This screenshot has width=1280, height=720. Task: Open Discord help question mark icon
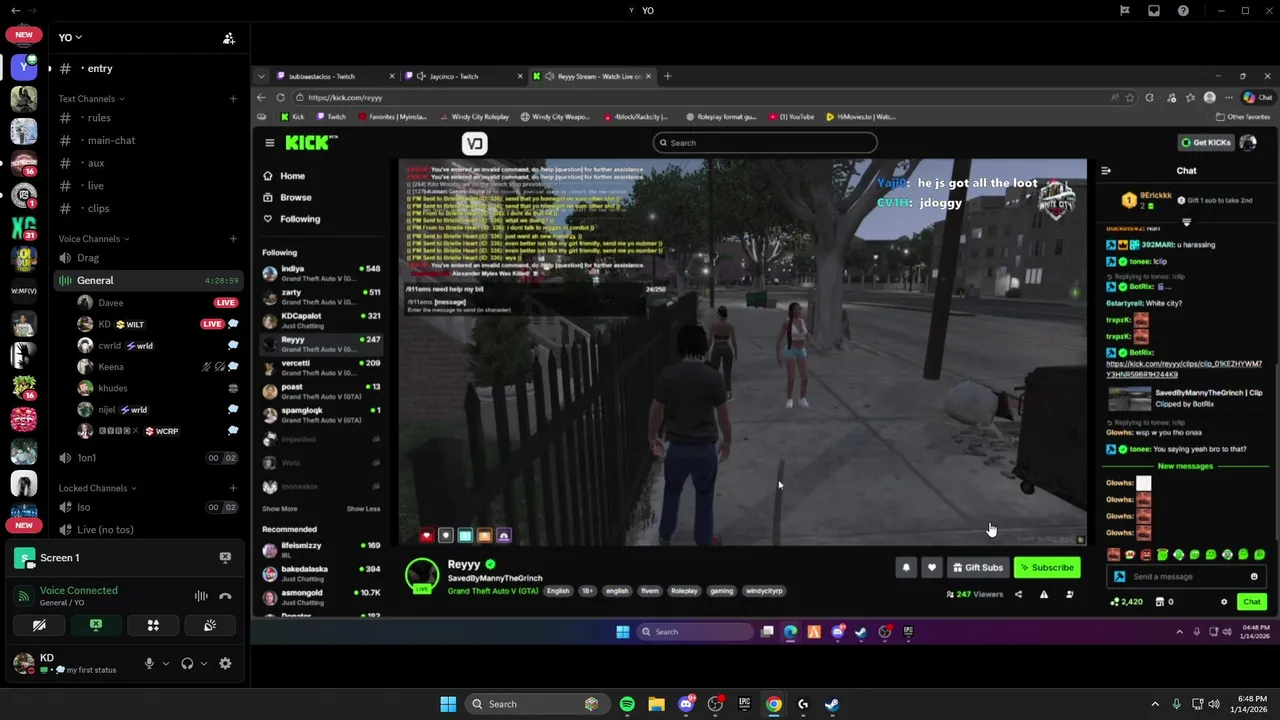[x=1183, y=11]
